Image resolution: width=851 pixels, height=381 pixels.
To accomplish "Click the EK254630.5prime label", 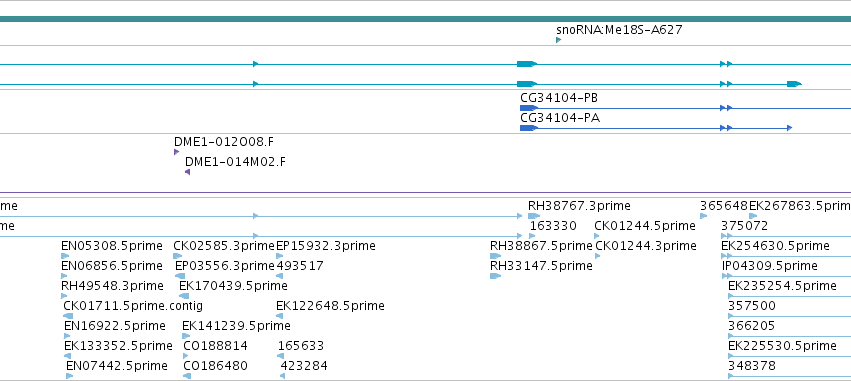I will pyautogui.click(x=775, y=246).
